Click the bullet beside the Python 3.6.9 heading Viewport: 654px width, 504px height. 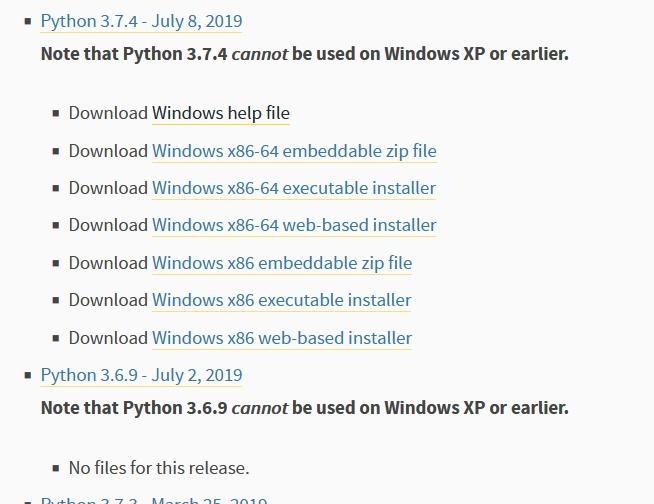tap(28, 375)
